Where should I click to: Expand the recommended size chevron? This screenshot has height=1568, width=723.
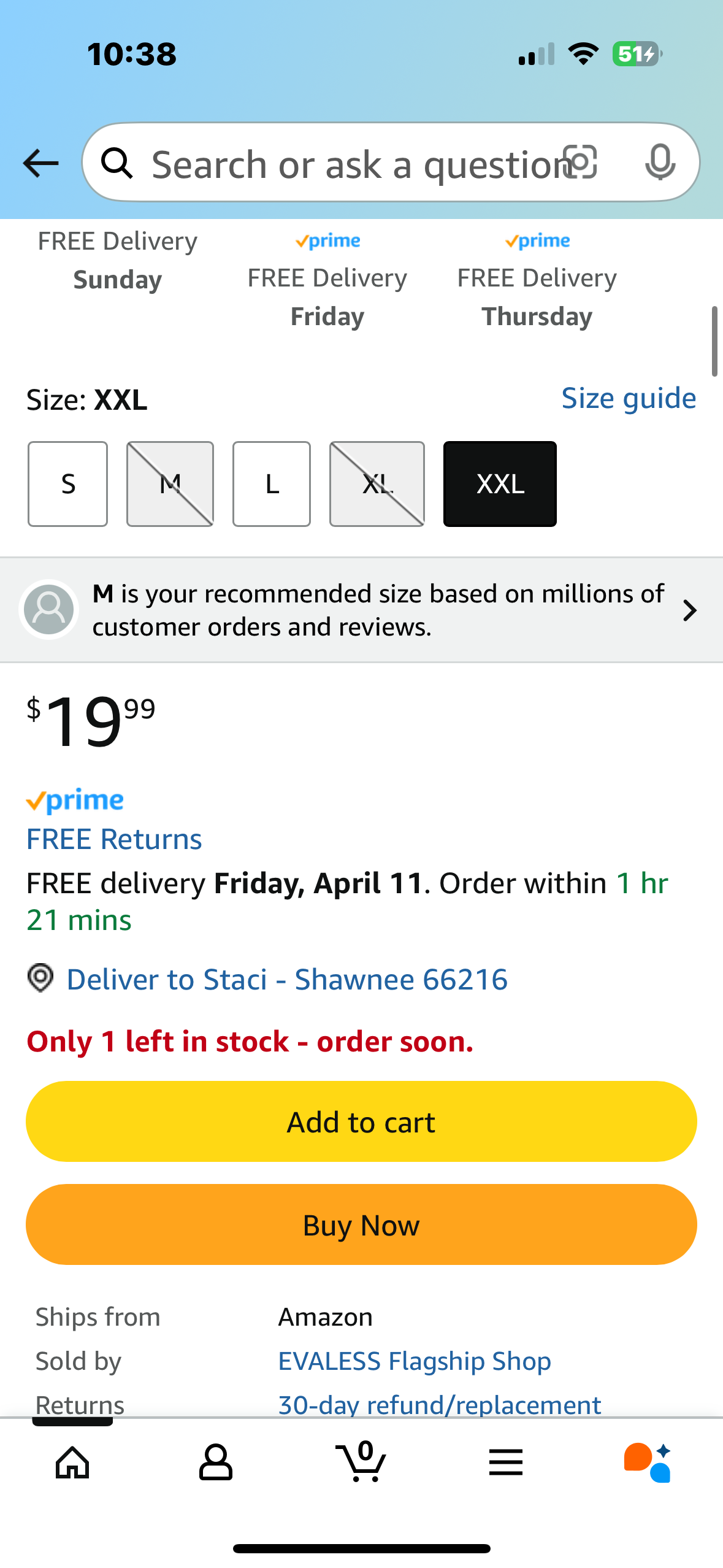(690, 610)
